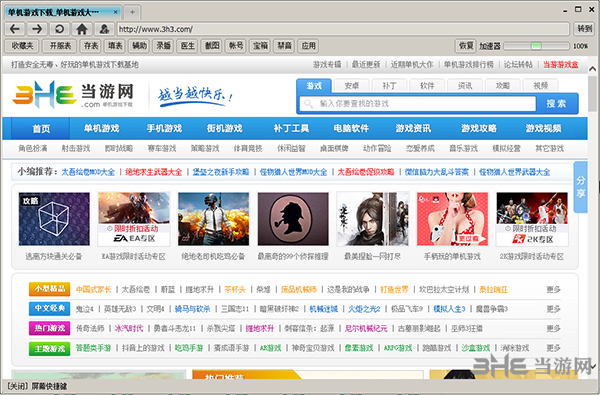This screenshot has height=395, width=600.
Task: Open 游戏资讯 in main navigation
Action: [x=413, y=128]
